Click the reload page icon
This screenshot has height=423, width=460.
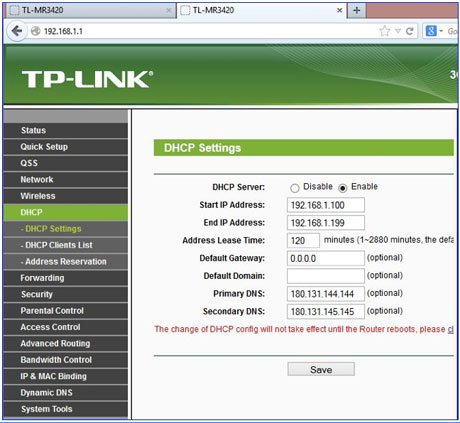[x=410, y=31]
